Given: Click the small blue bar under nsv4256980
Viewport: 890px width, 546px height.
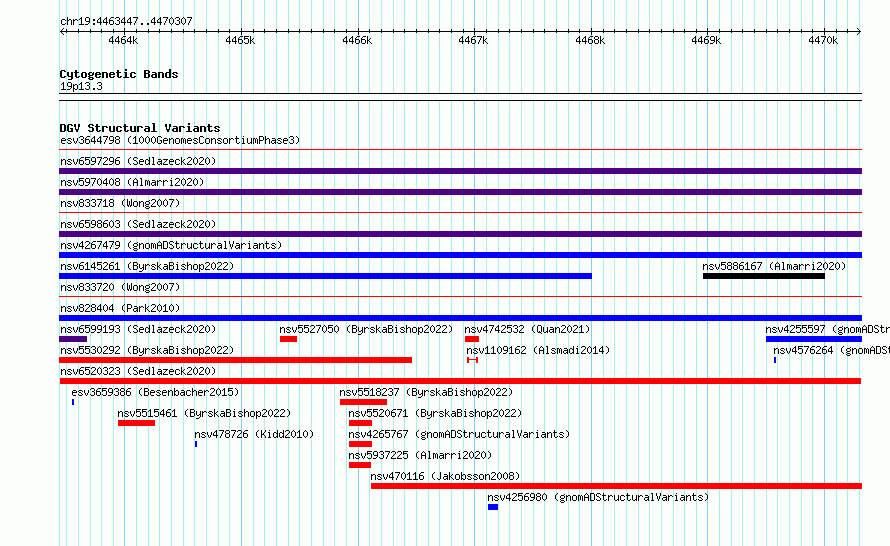Looking at the screenshot, I should coord(493,507).
